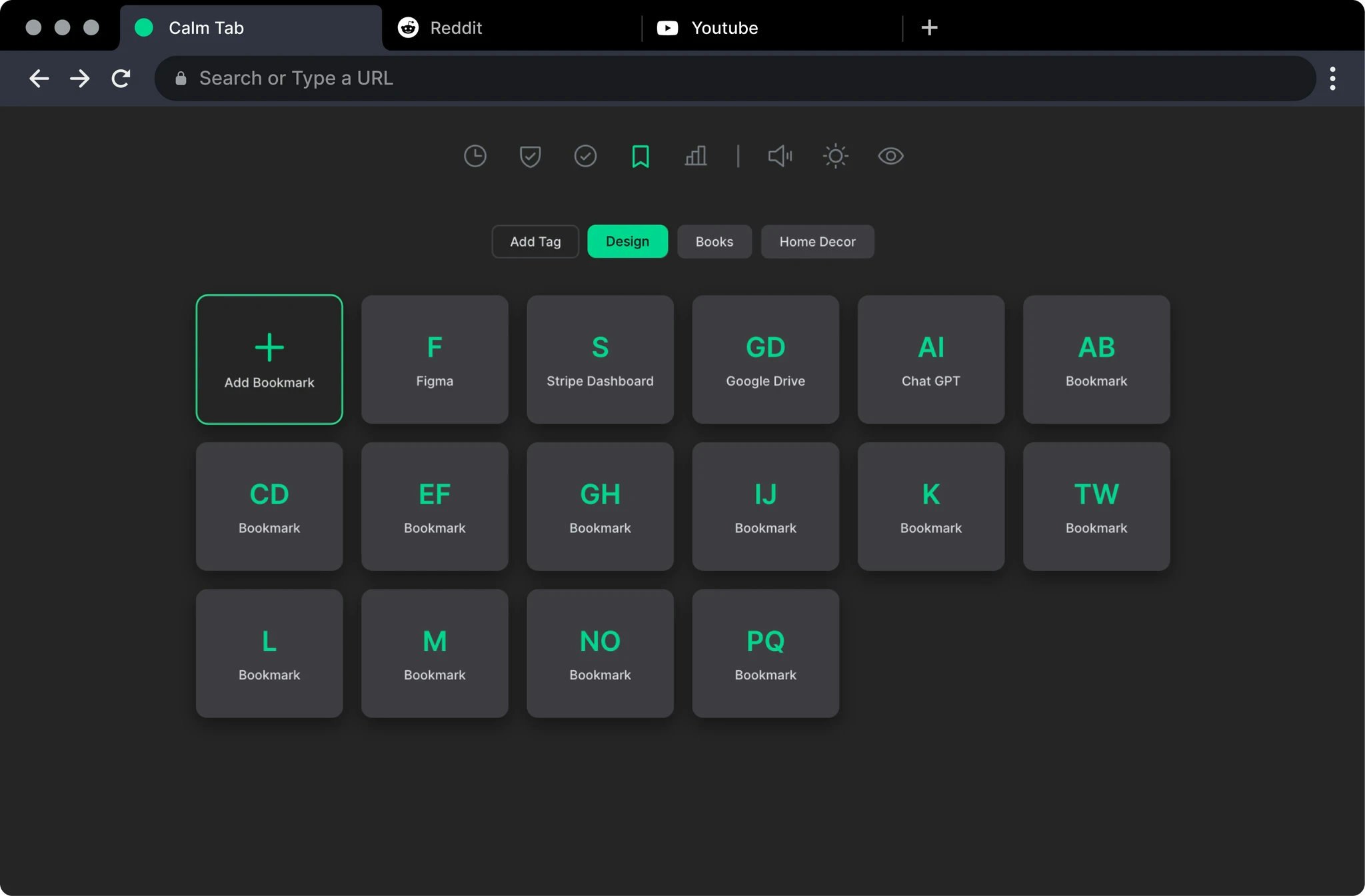Click the Reddit tab favicon
Screen dimensions: 1365x896
tap(408, 27)
